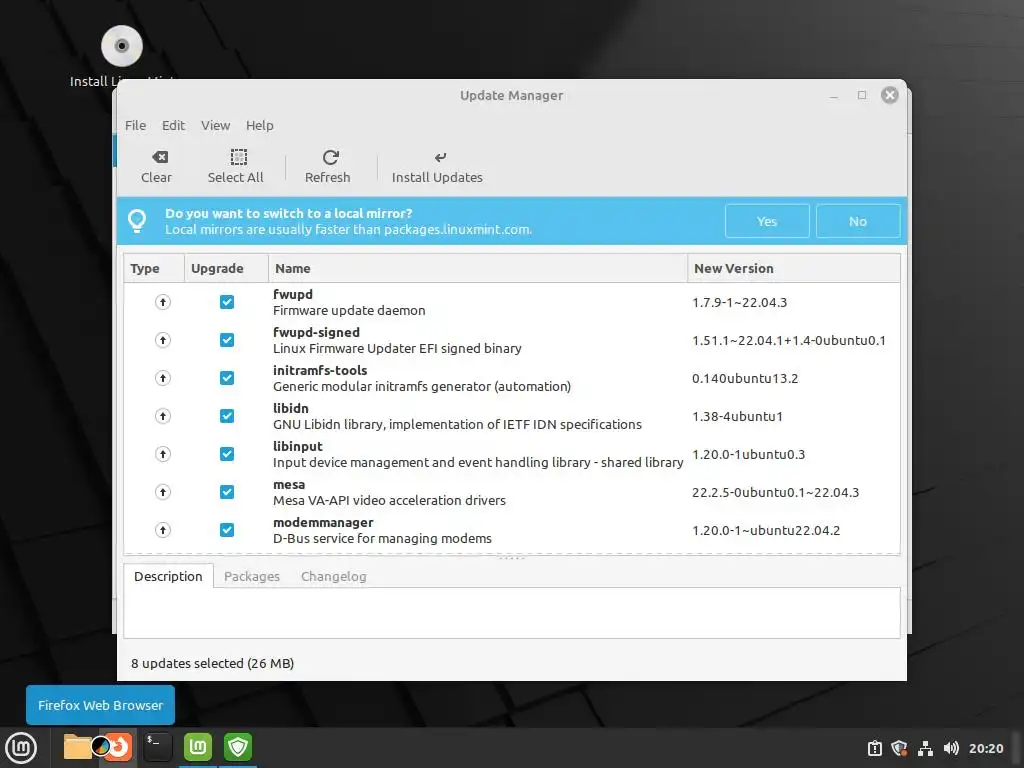Click the Update Manager shield taskbar icon
The height and width of the screenshot is (768, 1024).
tap(238, 746)
